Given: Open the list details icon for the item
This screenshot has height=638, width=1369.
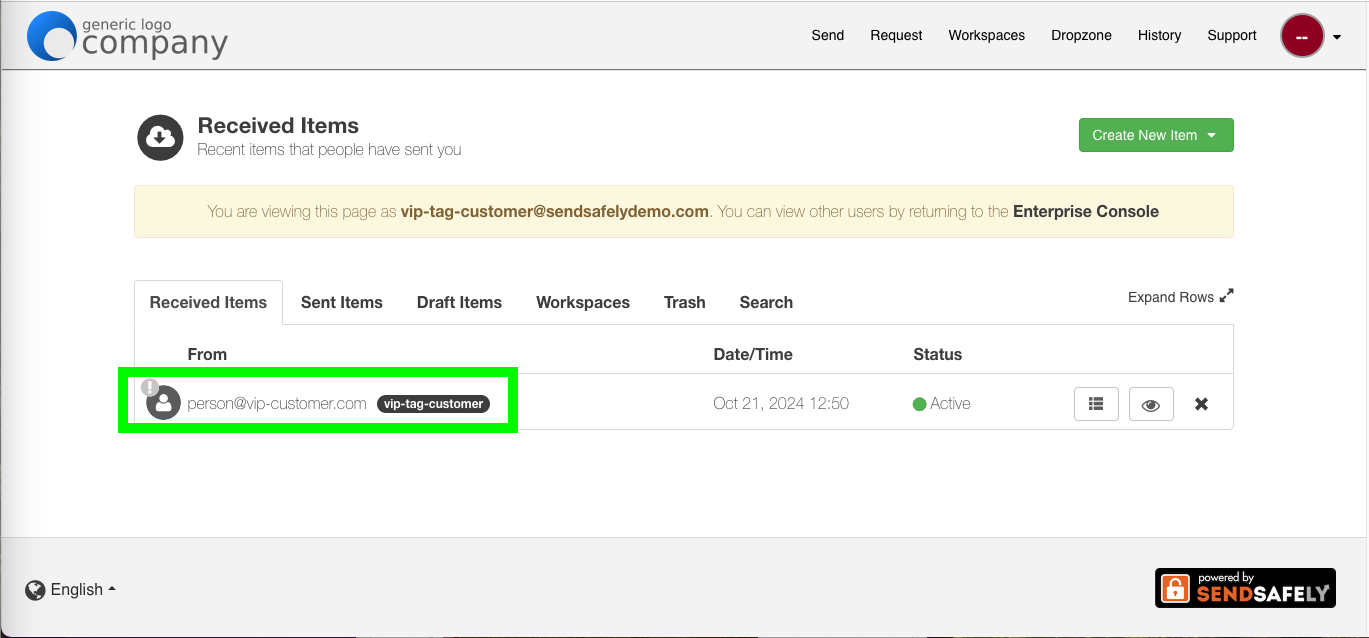Looking at the screenshot, I should tap(1097, 404).
